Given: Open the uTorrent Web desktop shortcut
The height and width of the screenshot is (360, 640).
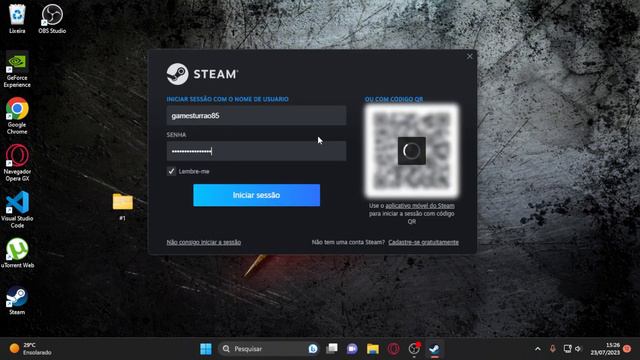Looking at the screenshot, I should click(x=17, y=253).
